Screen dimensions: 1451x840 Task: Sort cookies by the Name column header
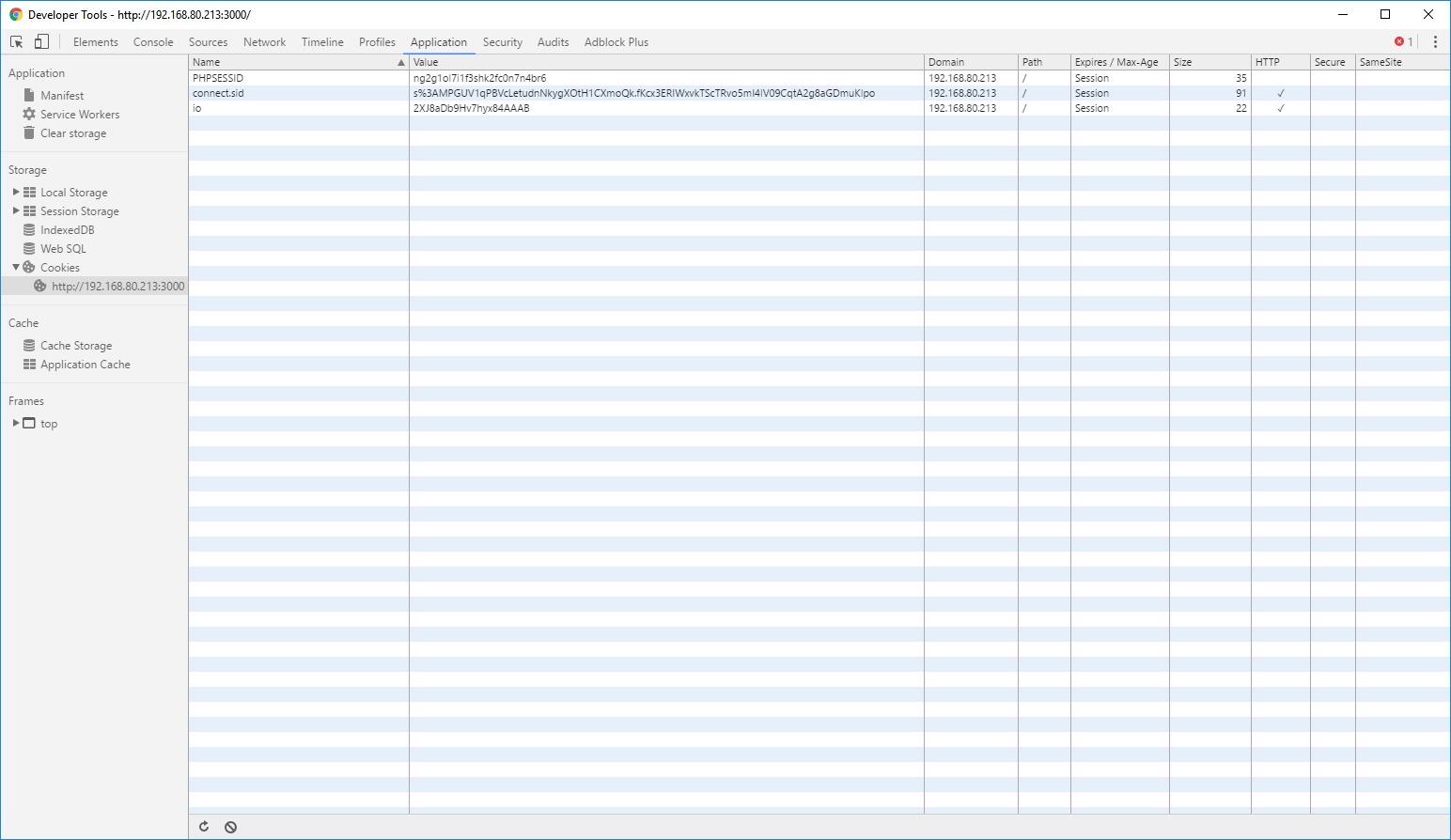(x=299, y=62)
